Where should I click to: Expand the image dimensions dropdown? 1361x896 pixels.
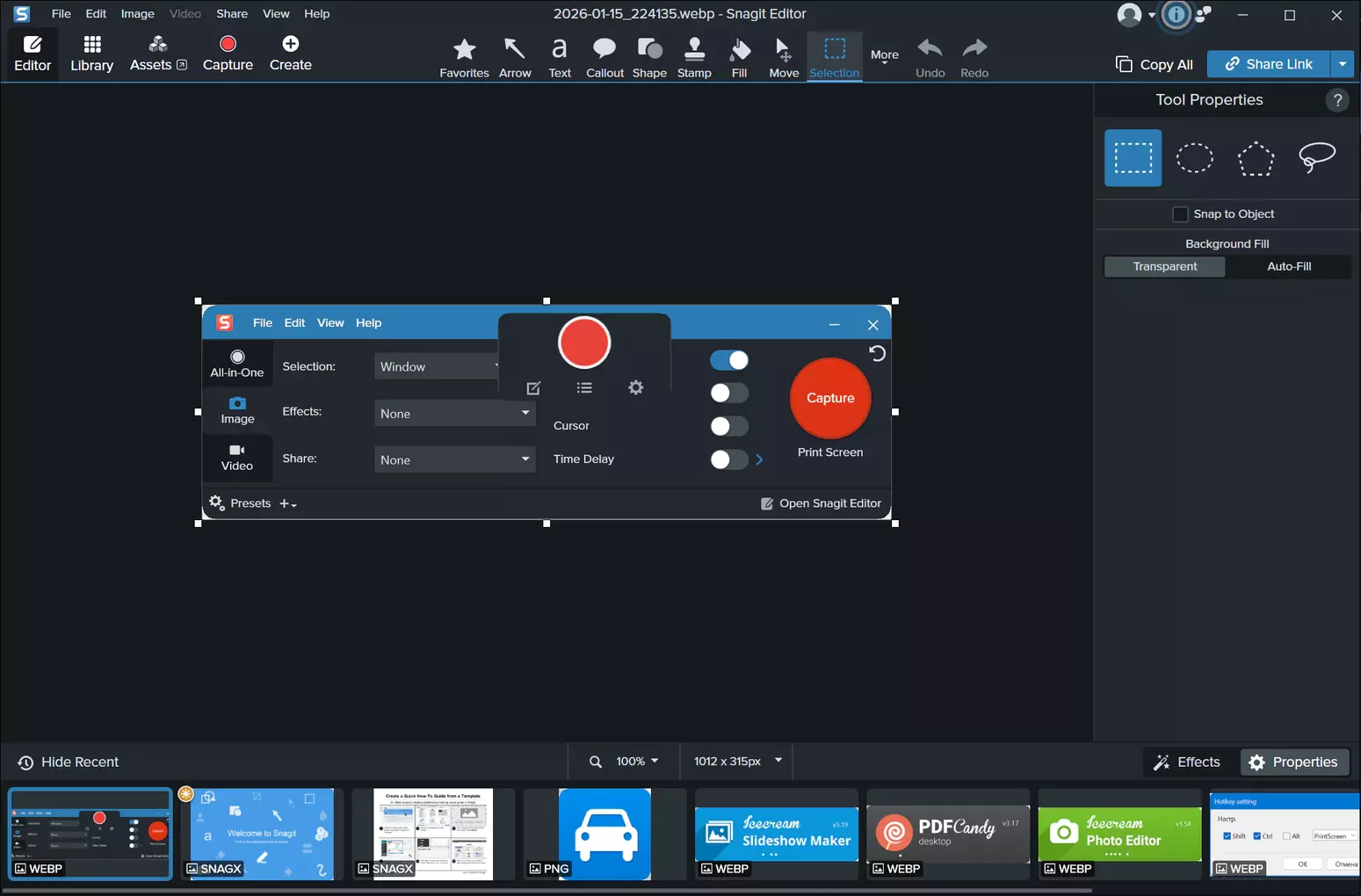pyautogui.click(x=778, y=761)
